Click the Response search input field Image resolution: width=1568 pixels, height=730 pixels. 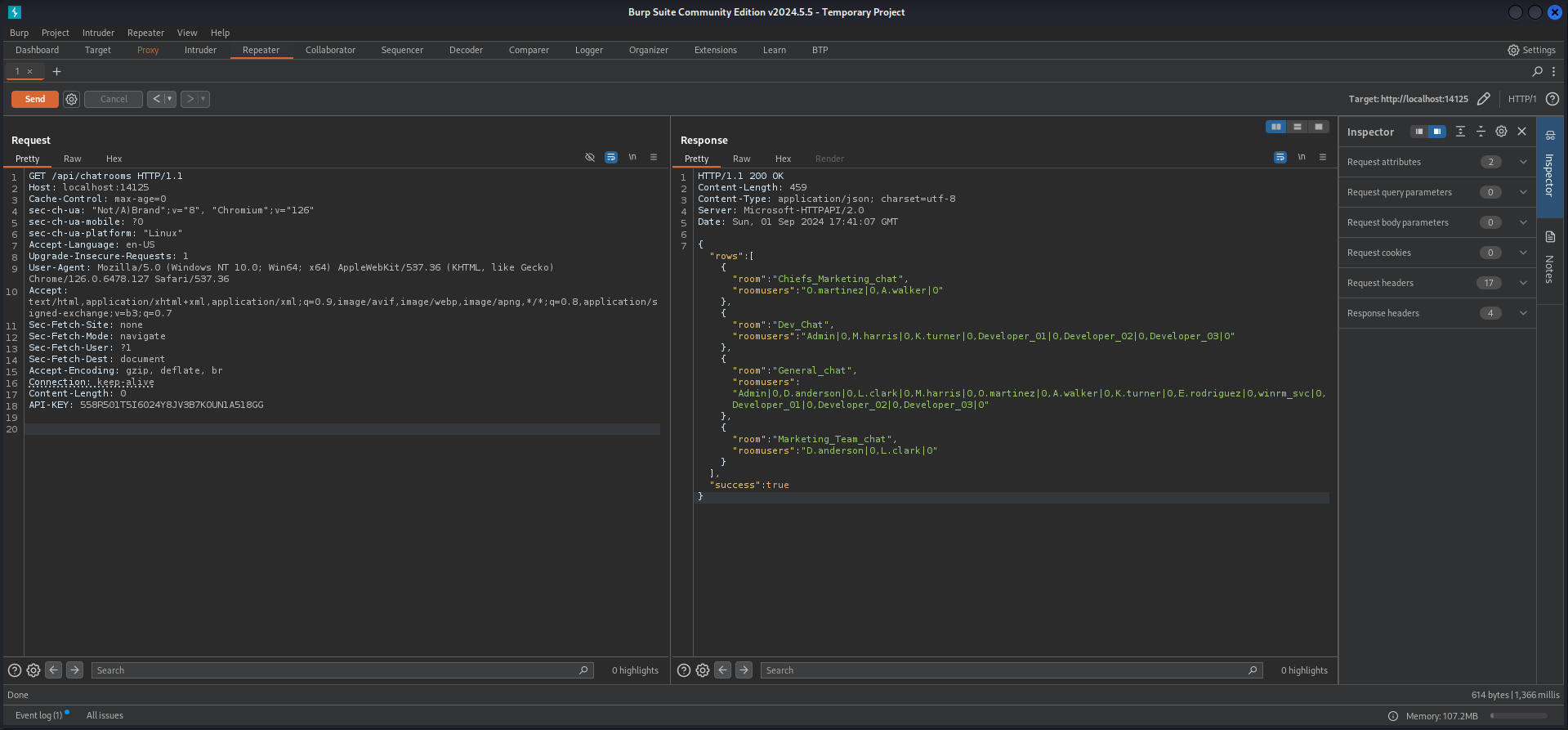[1003, 670]
